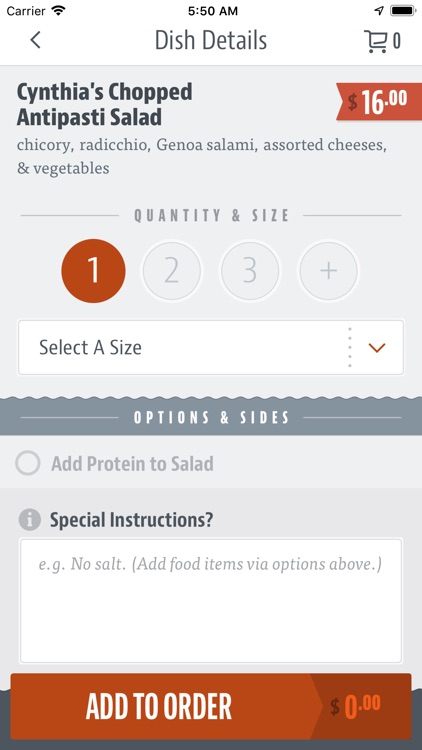Screen dimensions: 422x750
Task: Tap the Add To Order button
Action: pyautogui.click(x=159, y=706)
